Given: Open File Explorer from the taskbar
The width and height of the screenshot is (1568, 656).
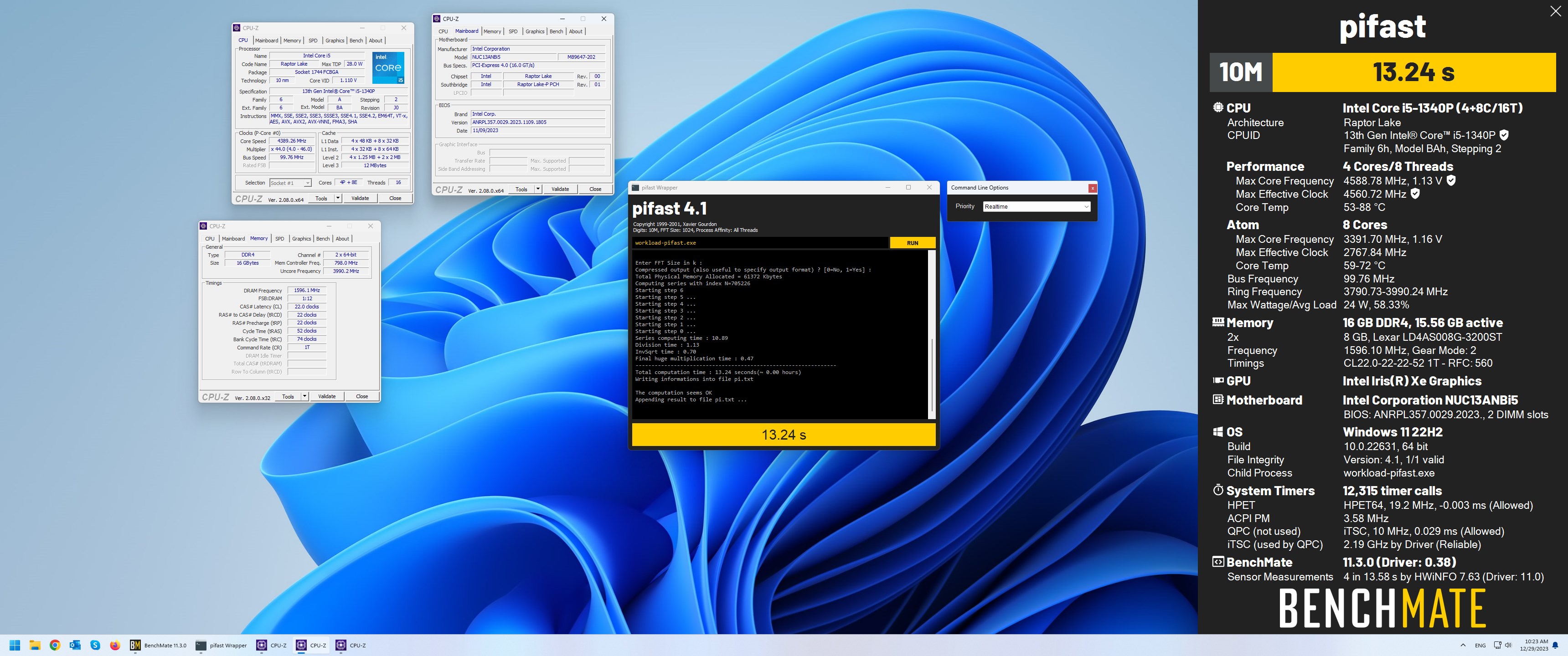Looking at the screenshot, I should [35, 645].
